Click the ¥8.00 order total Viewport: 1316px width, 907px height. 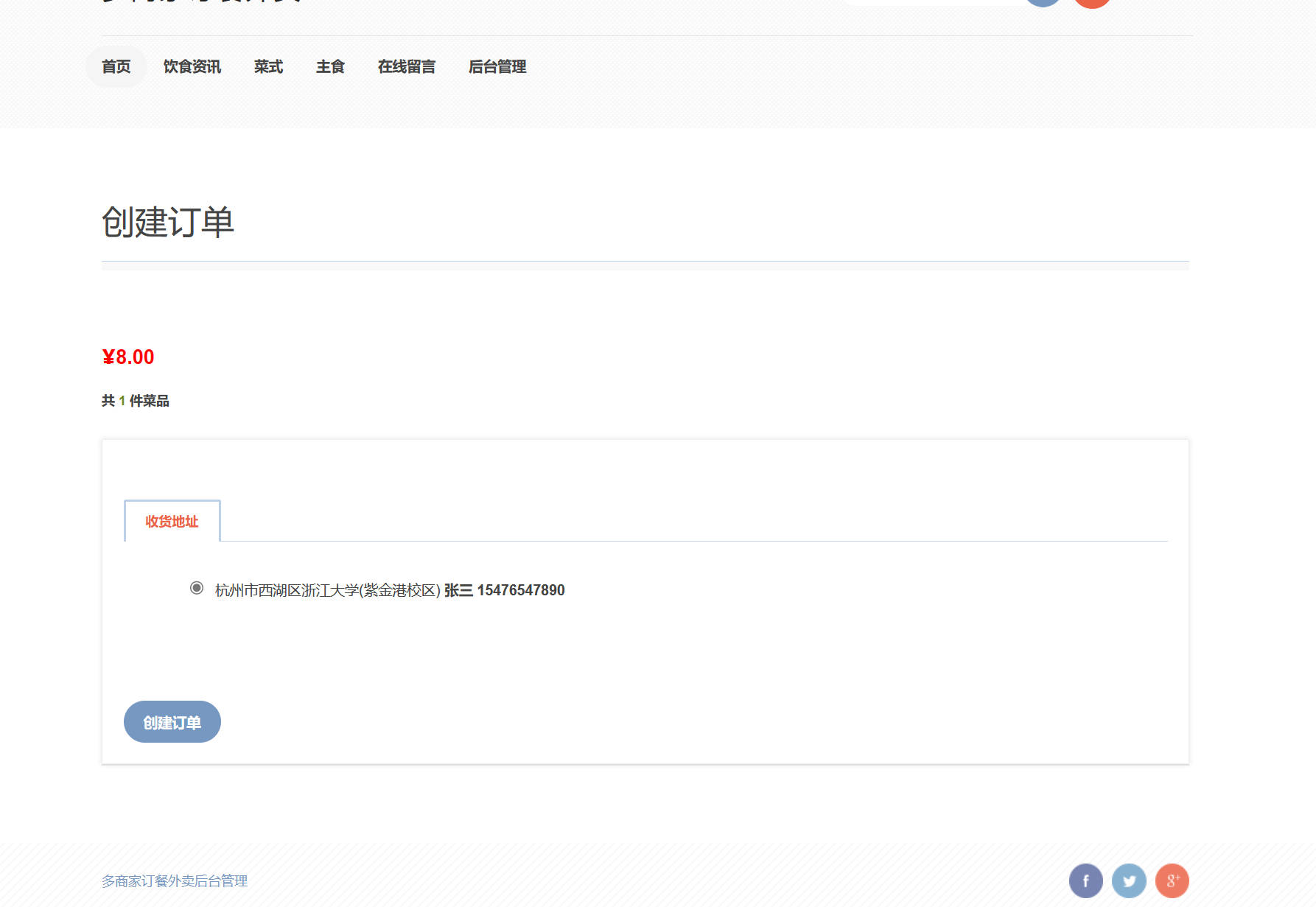point(128,357)
